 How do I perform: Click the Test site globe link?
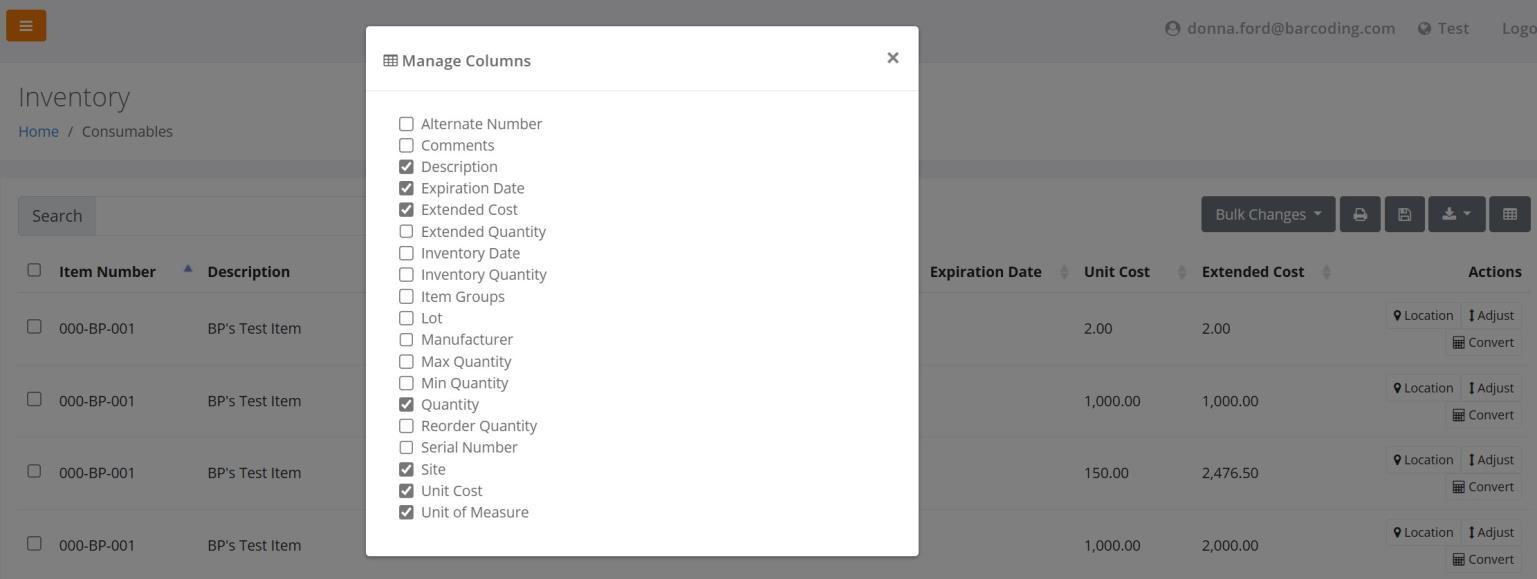pyautogui.click(x=1443, y=28)
